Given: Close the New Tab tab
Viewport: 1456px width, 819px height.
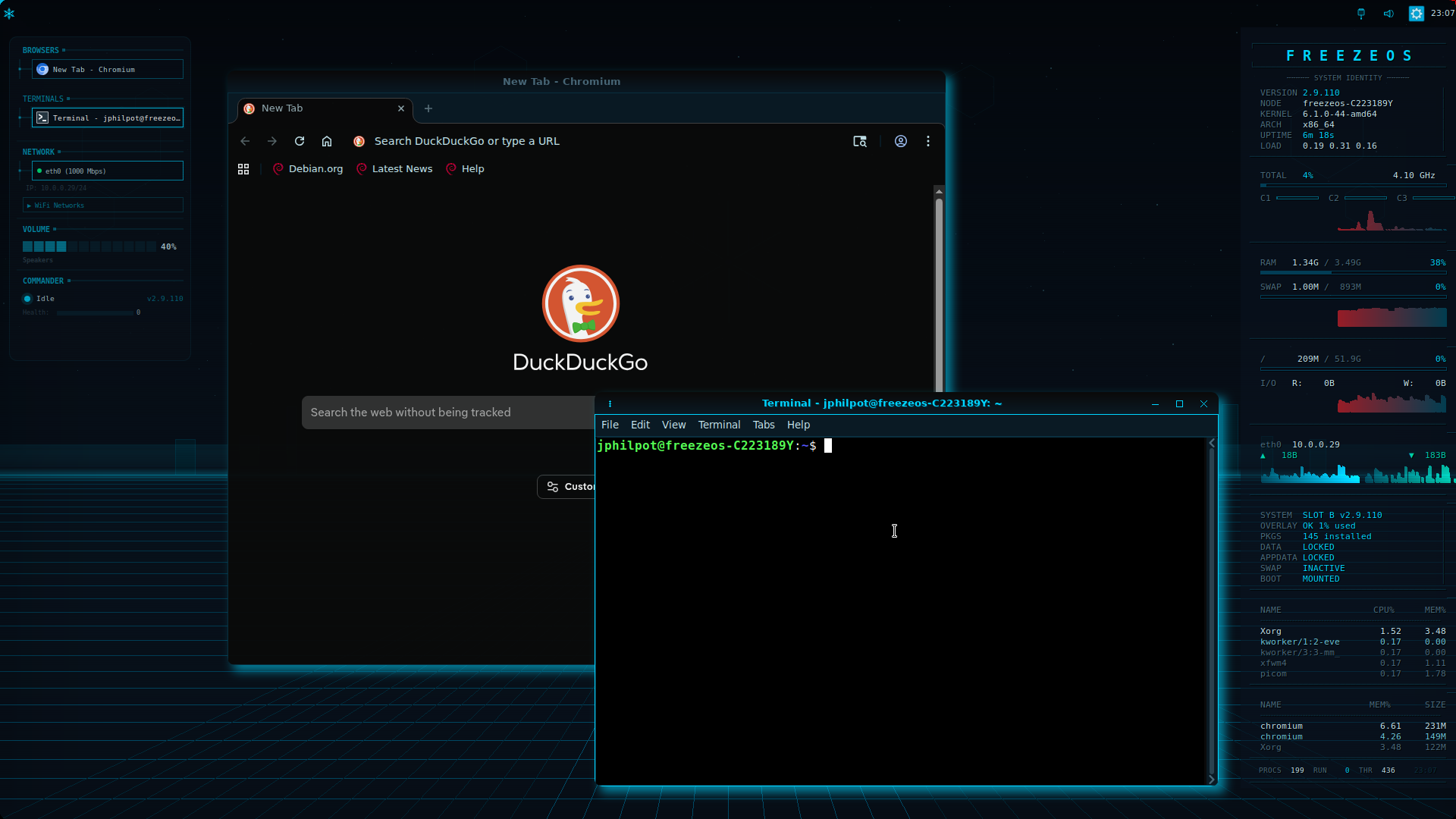Looking at the screenshot, I should pyautogui.click(x=401, y=108).
